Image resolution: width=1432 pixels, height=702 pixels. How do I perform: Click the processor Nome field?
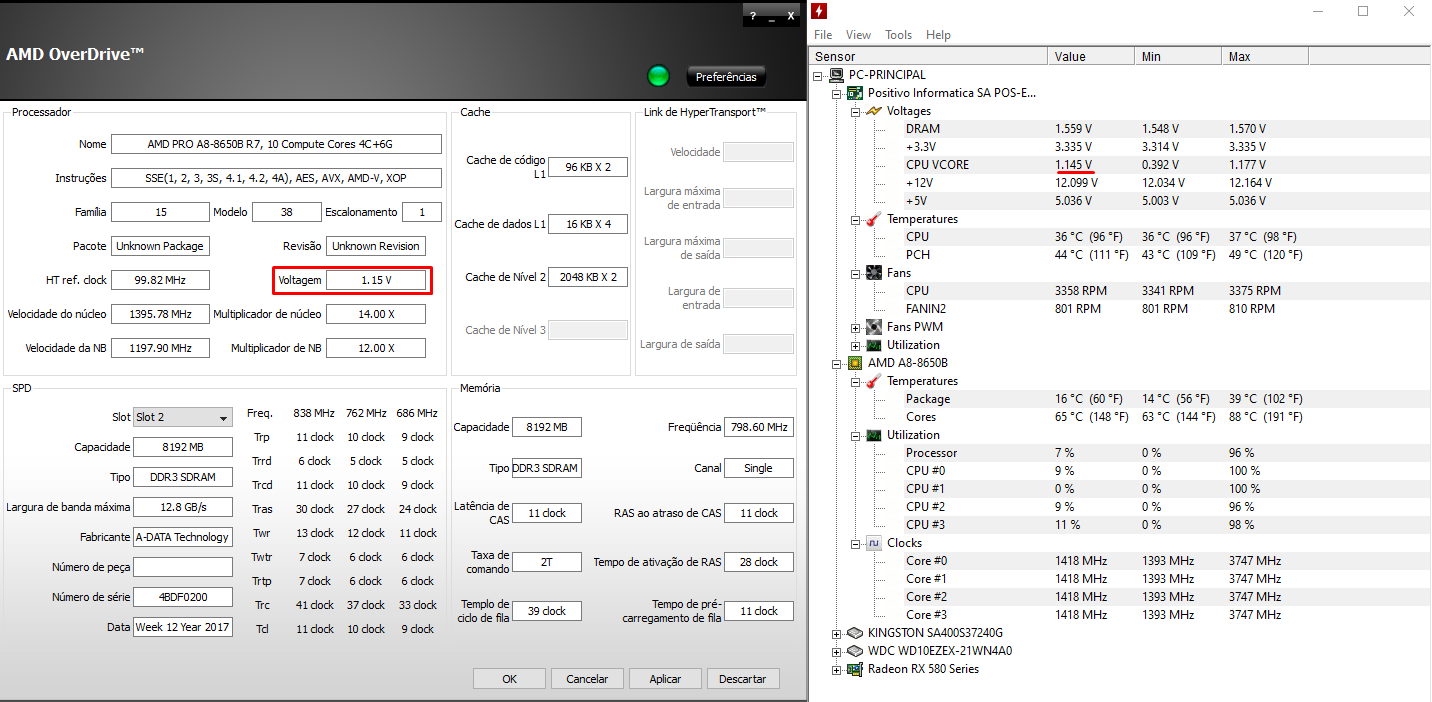pos(276,144)
